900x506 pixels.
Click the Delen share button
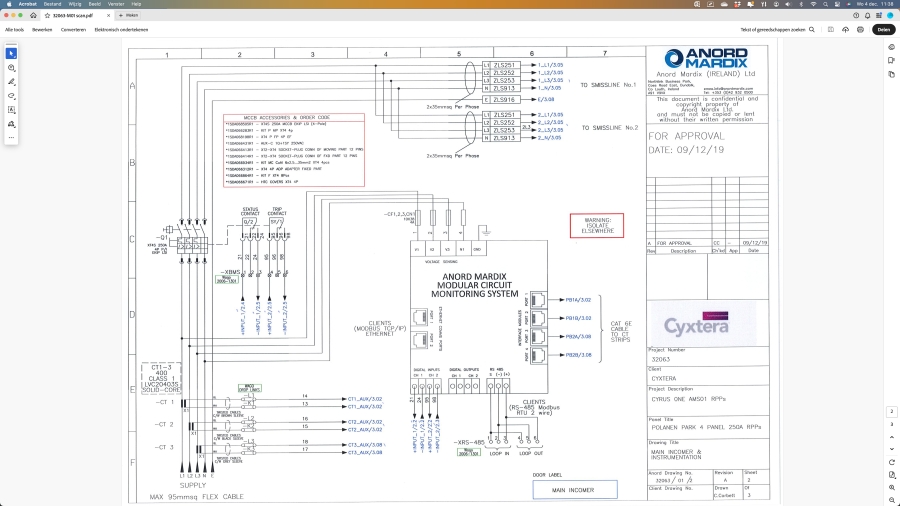click(x=883, y=30)
